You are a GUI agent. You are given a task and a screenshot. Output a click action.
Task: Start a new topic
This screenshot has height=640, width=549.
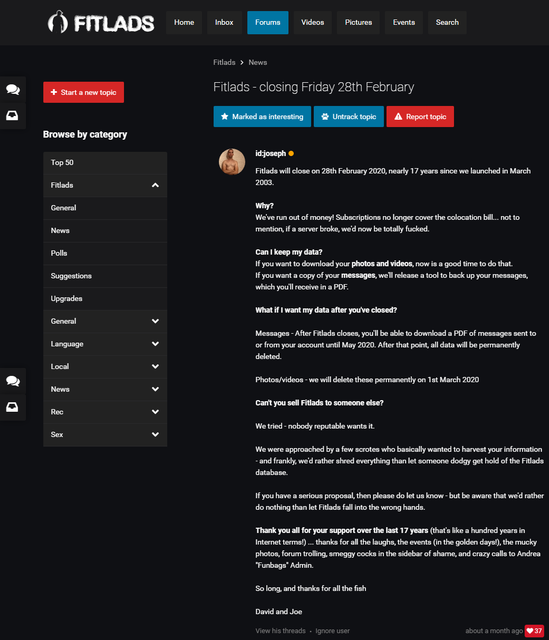coord(84,92)
